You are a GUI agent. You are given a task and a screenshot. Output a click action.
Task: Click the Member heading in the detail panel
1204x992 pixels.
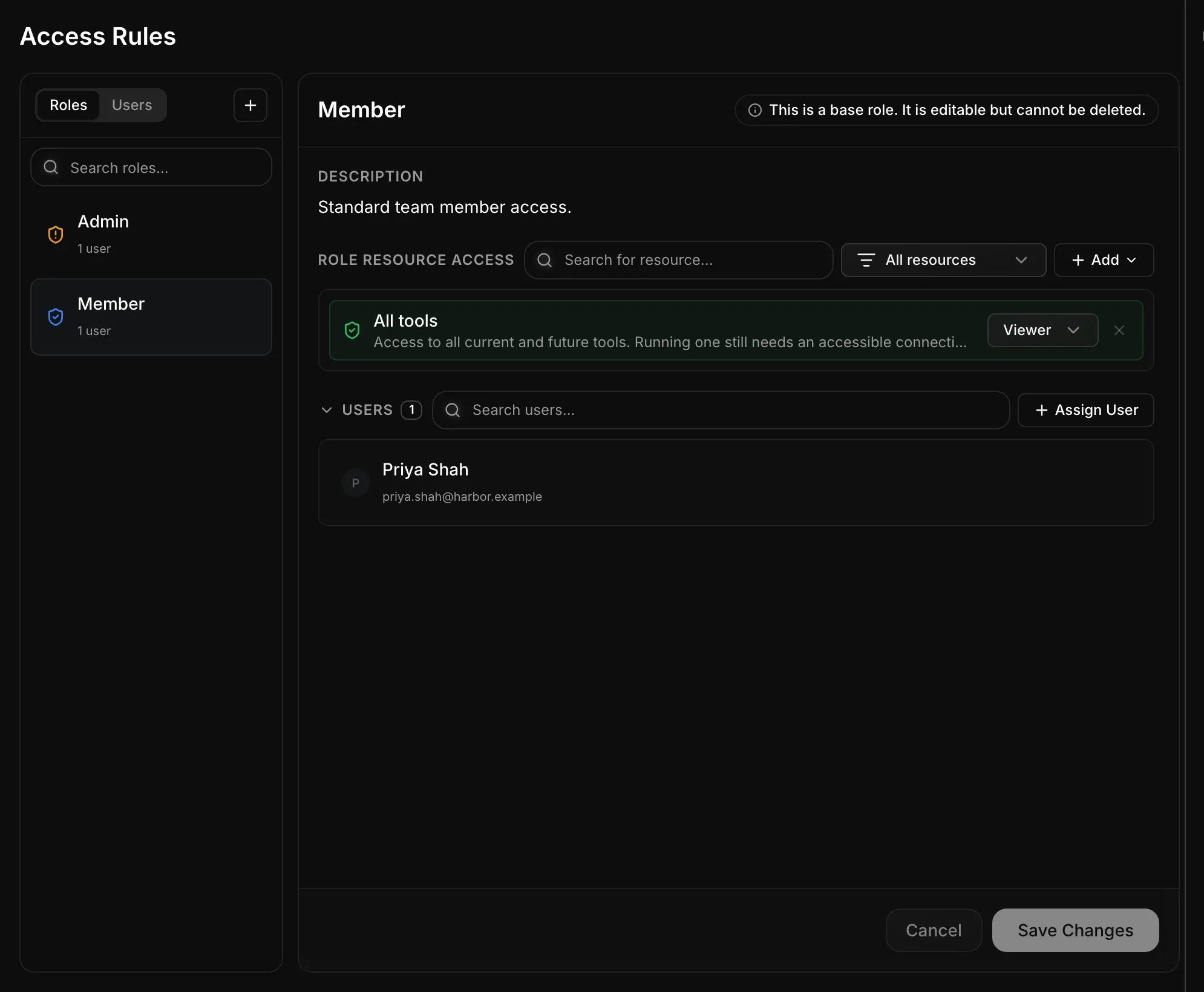pos(361,110)
